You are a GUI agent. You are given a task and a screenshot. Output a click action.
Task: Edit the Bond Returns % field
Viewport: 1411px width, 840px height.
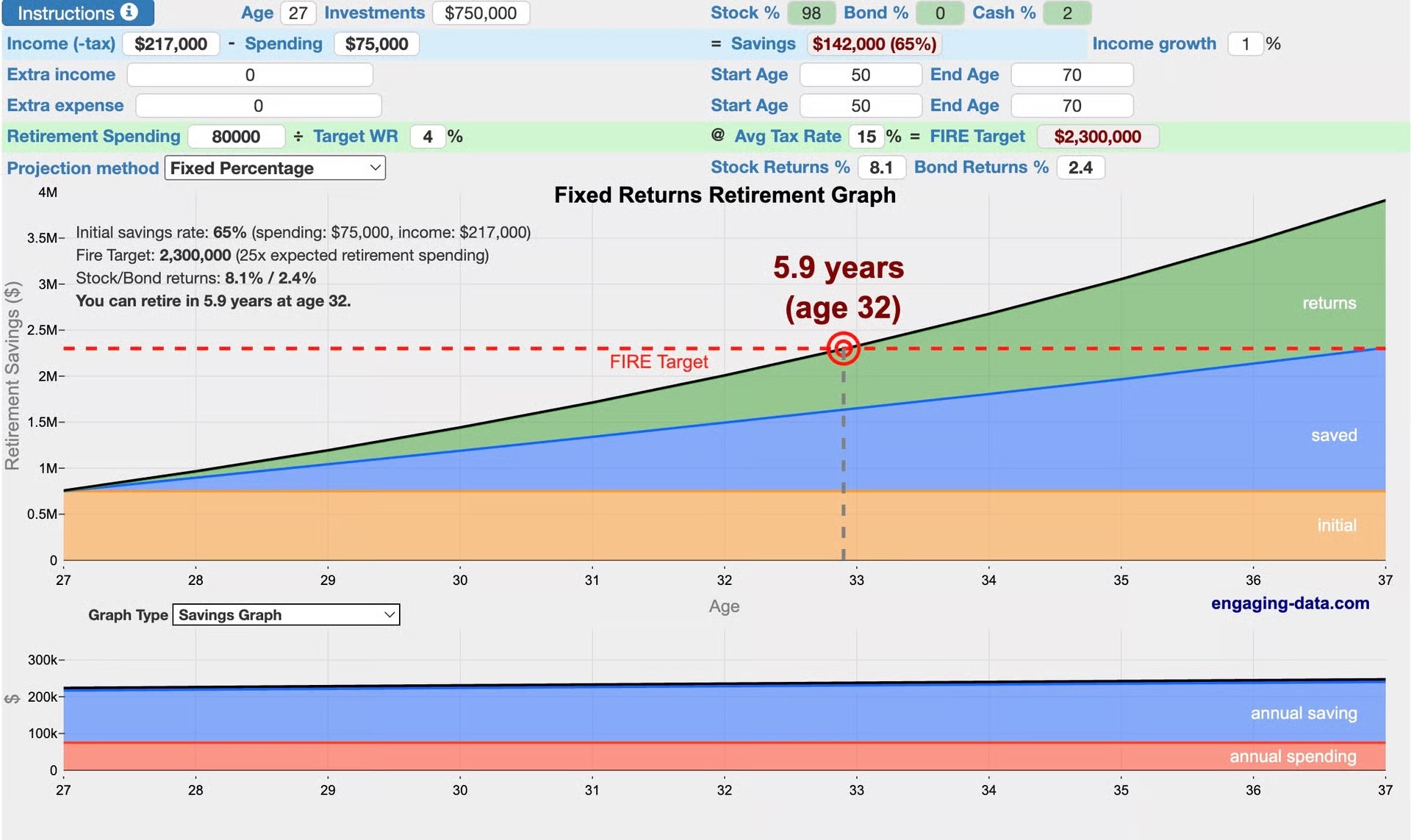1080,168
